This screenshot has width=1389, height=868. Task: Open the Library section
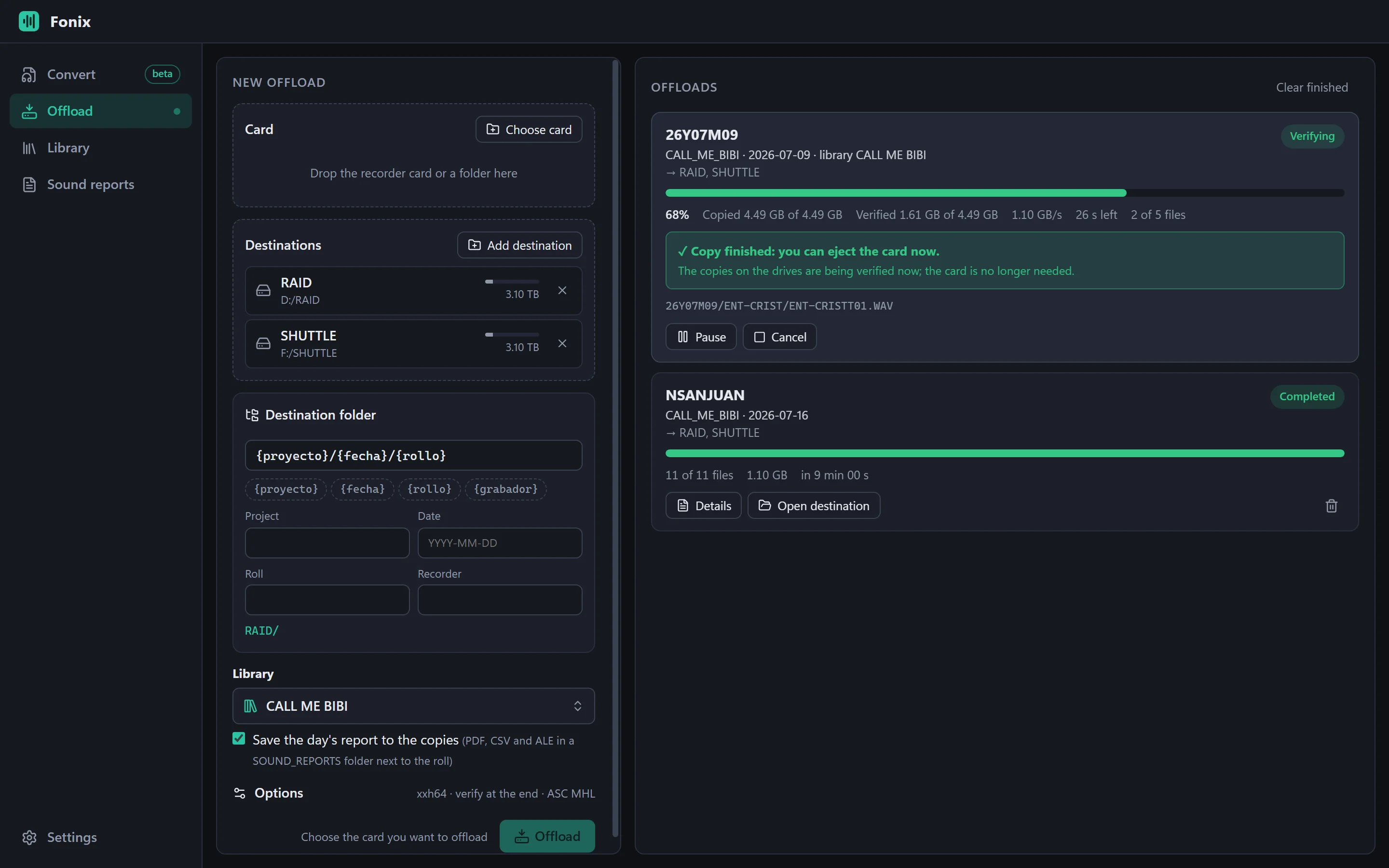(100, 148)
